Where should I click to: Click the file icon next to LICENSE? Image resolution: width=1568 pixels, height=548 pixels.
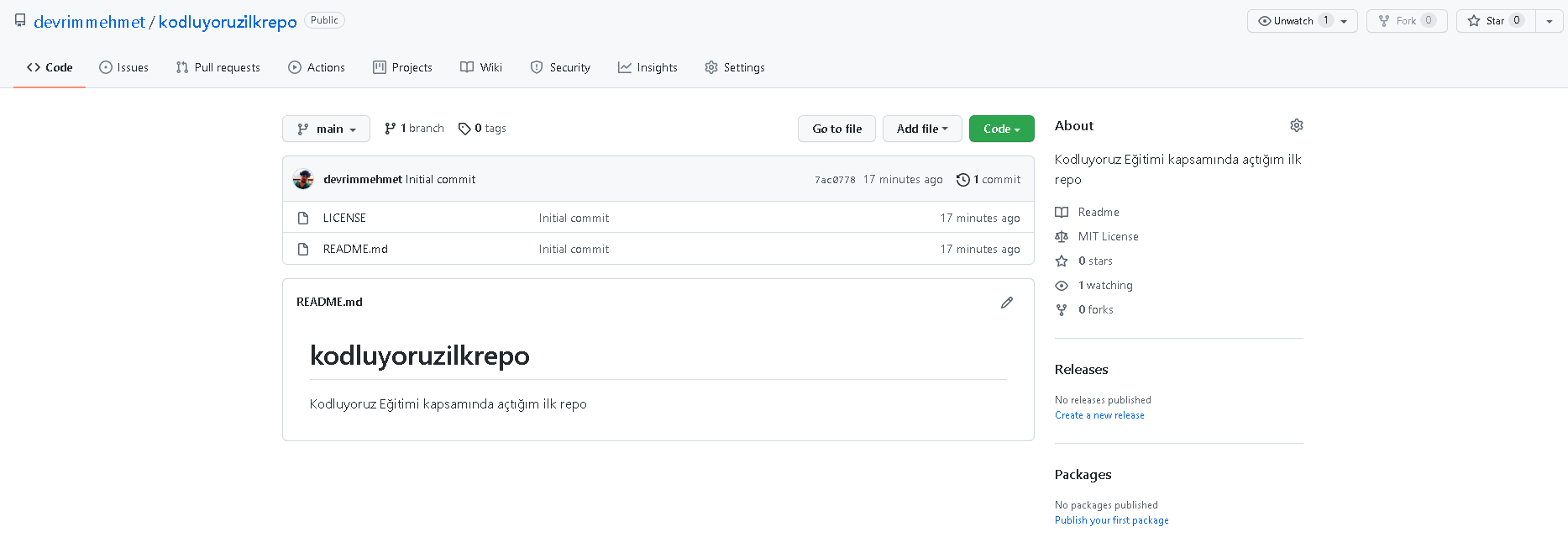pyautogui.click(x=303, y=218)
